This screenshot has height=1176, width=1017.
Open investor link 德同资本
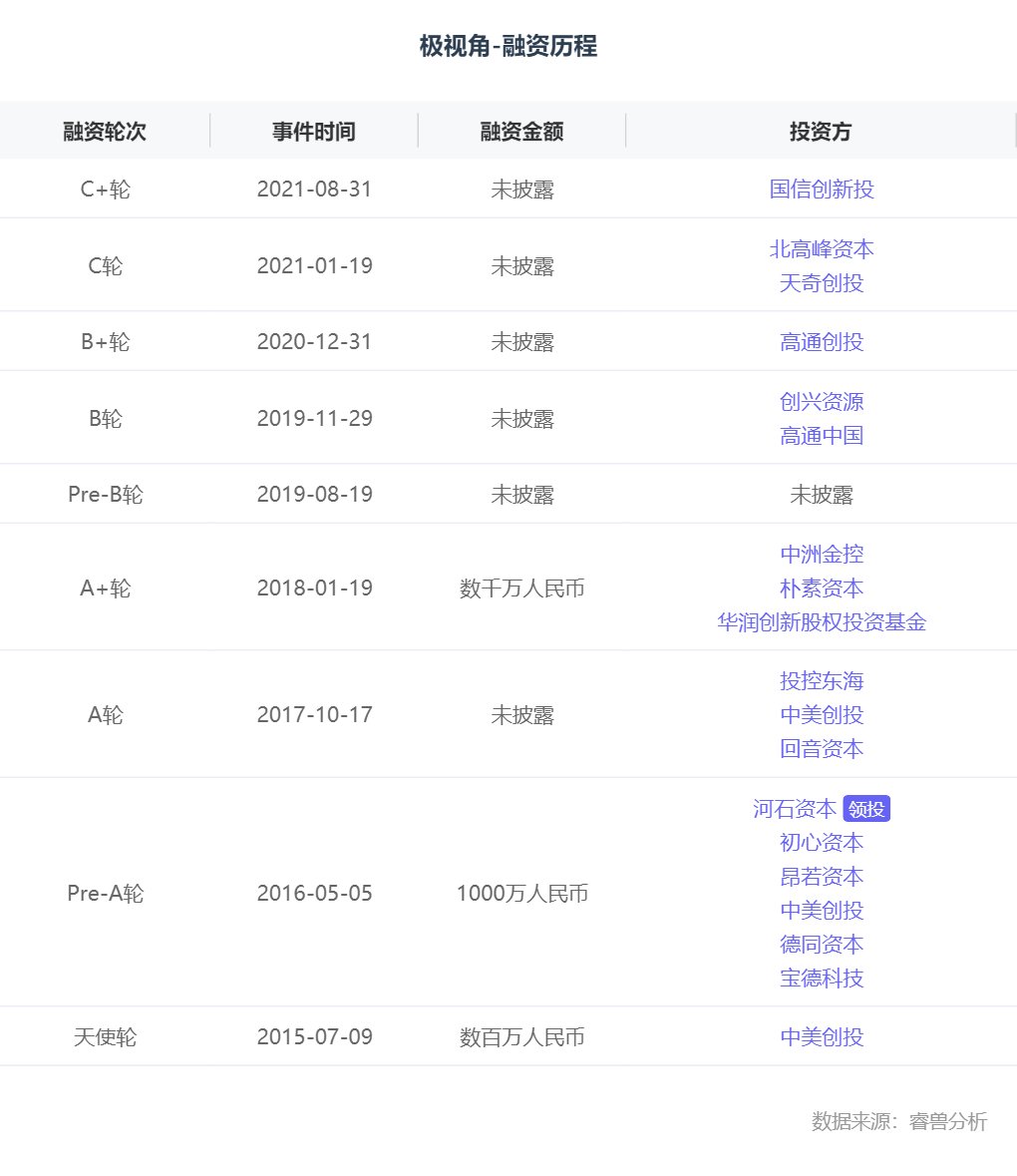point(822,944)
